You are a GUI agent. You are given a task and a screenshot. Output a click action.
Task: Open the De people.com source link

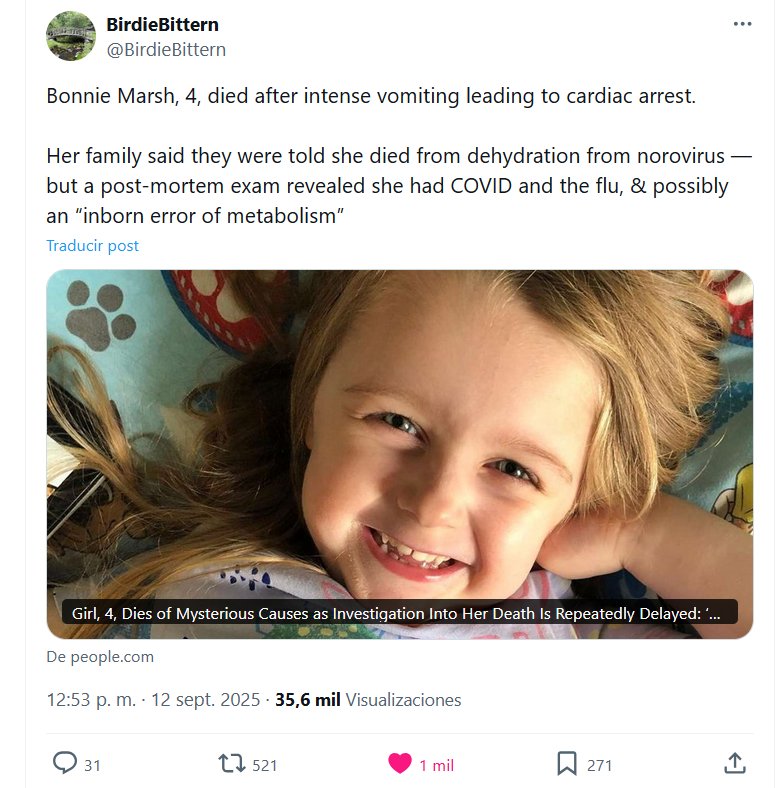pos(100,657)
